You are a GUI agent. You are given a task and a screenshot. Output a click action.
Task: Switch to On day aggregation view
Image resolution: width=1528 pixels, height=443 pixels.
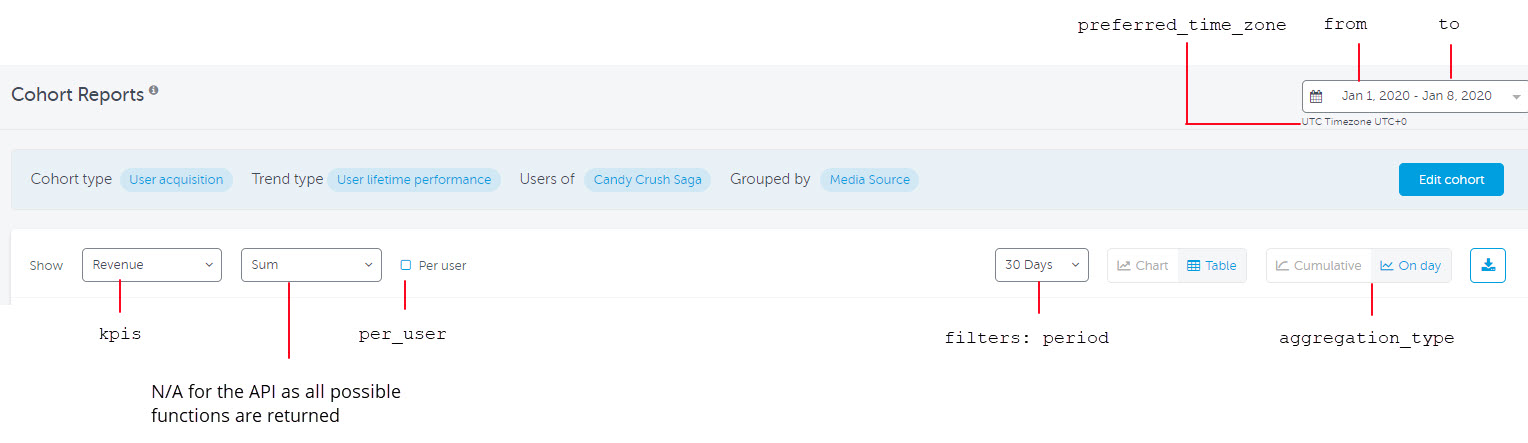(x=1410, y=266)
